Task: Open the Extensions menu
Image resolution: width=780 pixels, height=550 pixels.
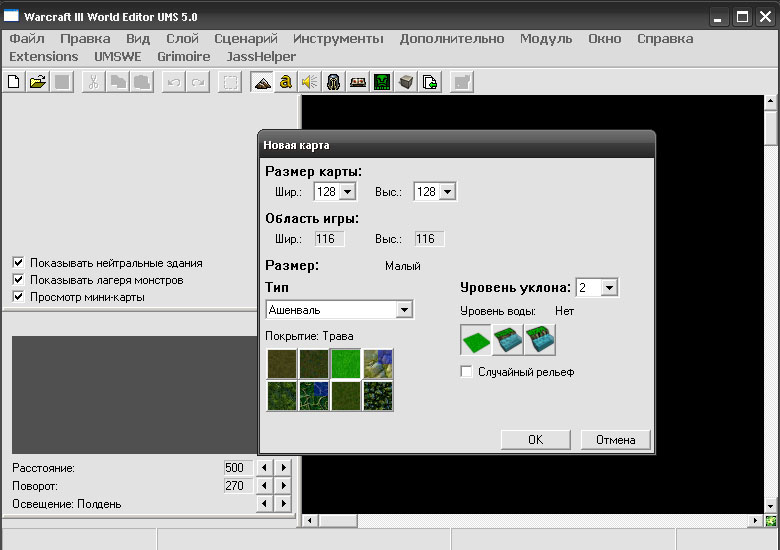Action: (x=44, y=56)
